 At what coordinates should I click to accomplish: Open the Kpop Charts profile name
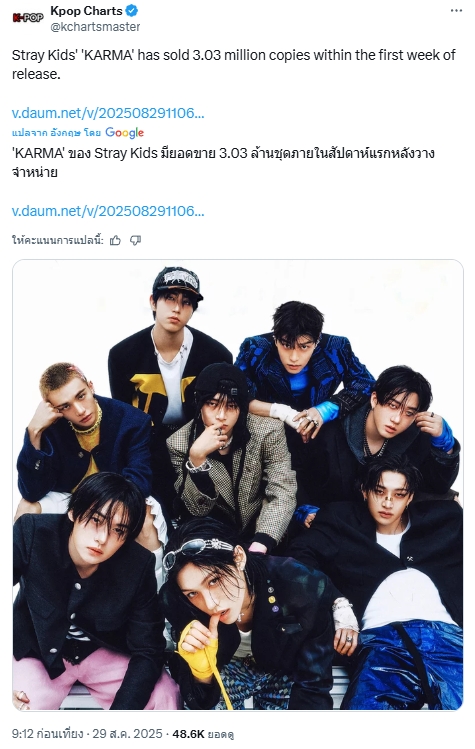pos(86,11)
